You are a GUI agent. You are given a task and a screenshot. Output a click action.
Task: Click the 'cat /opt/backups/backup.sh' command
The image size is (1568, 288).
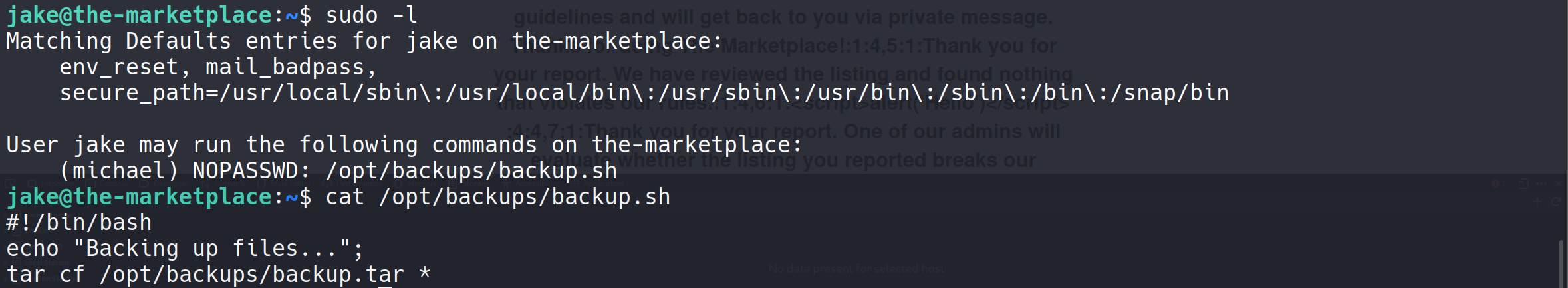pyautogui.click(x=497, y=197)
